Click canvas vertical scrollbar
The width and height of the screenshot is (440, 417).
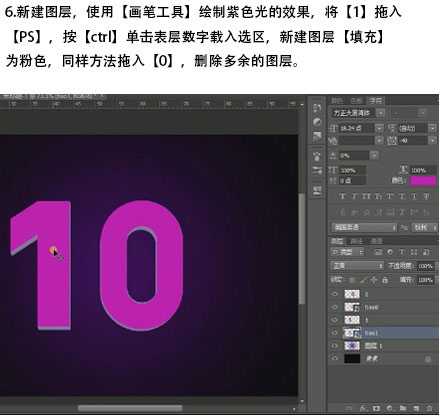(302, 248)
